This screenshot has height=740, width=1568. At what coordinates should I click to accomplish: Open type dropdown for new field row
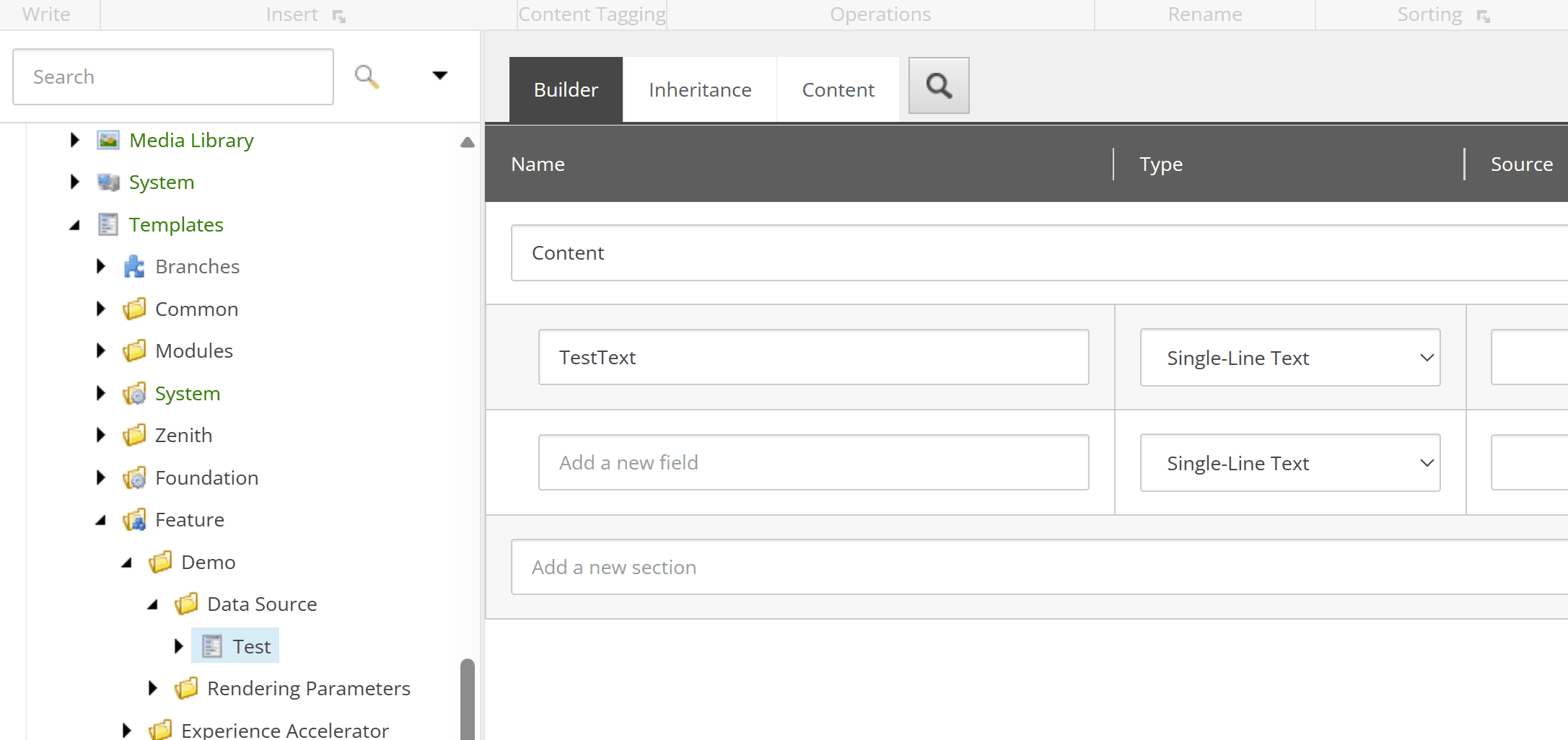pyautogui.click(x=1289, y=463)
